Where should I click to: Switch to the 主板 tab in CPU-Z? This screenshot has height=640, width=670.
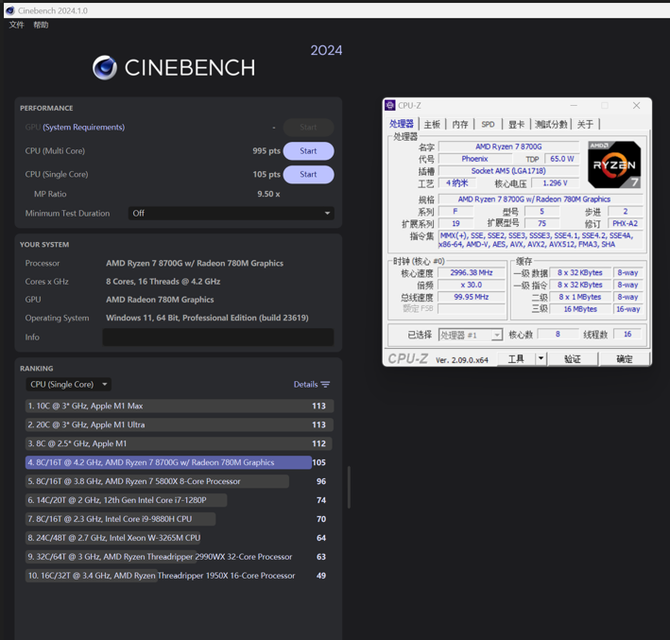(432, 124)
